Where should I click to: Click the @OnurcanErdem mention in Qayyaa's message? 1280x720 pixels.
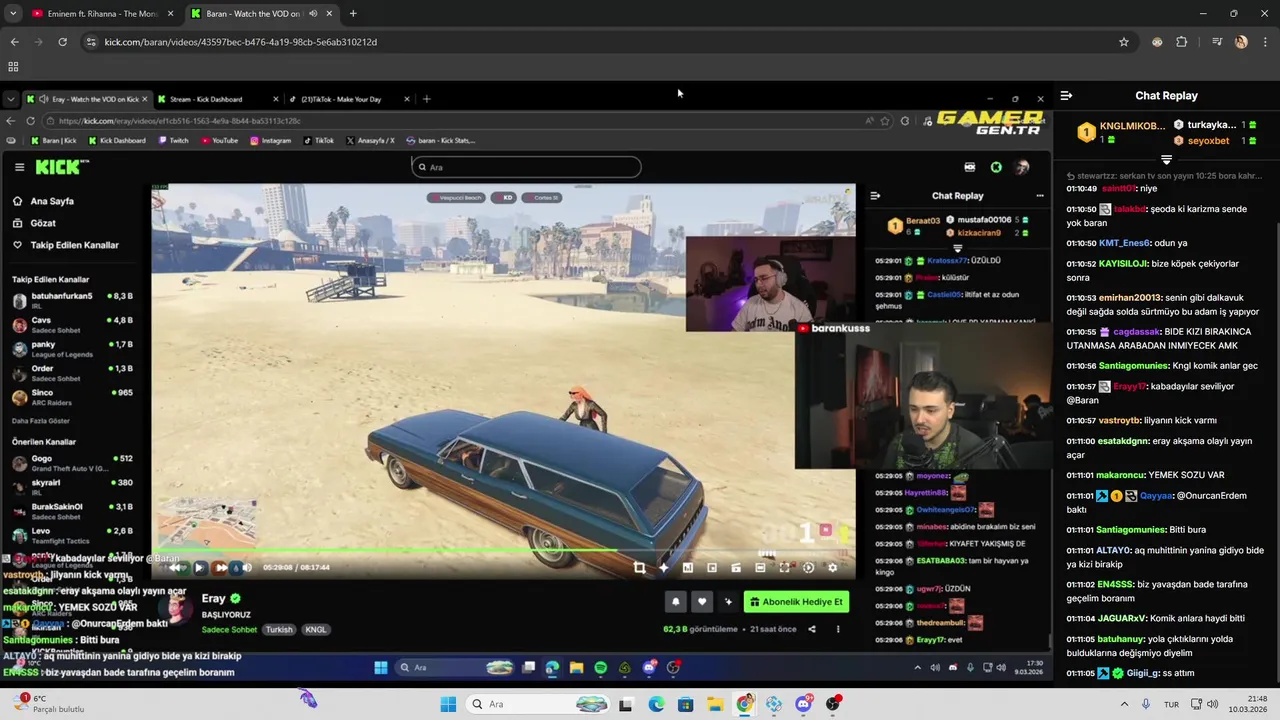click(1212, 496)
